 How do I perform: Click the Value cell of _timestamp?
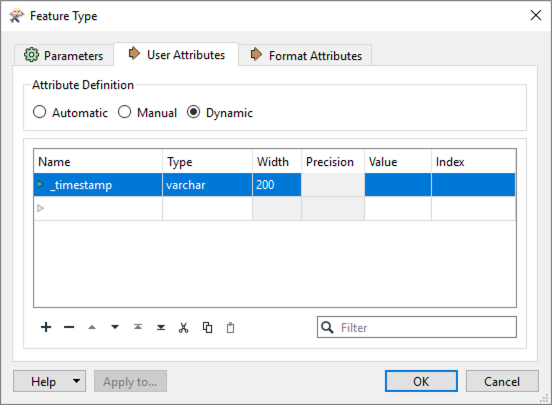[398, 185]
